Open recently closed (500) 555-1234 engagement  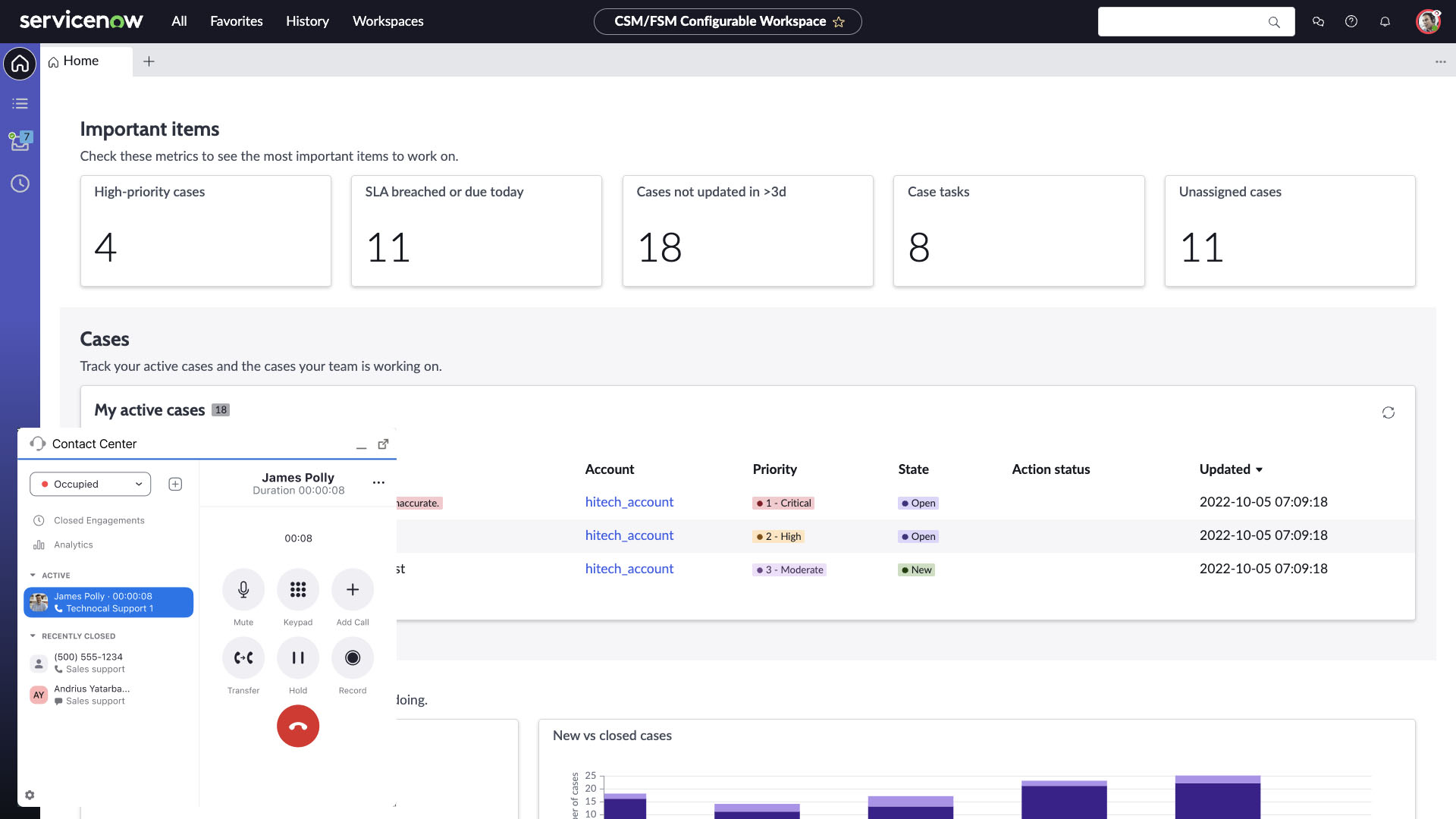108,663
